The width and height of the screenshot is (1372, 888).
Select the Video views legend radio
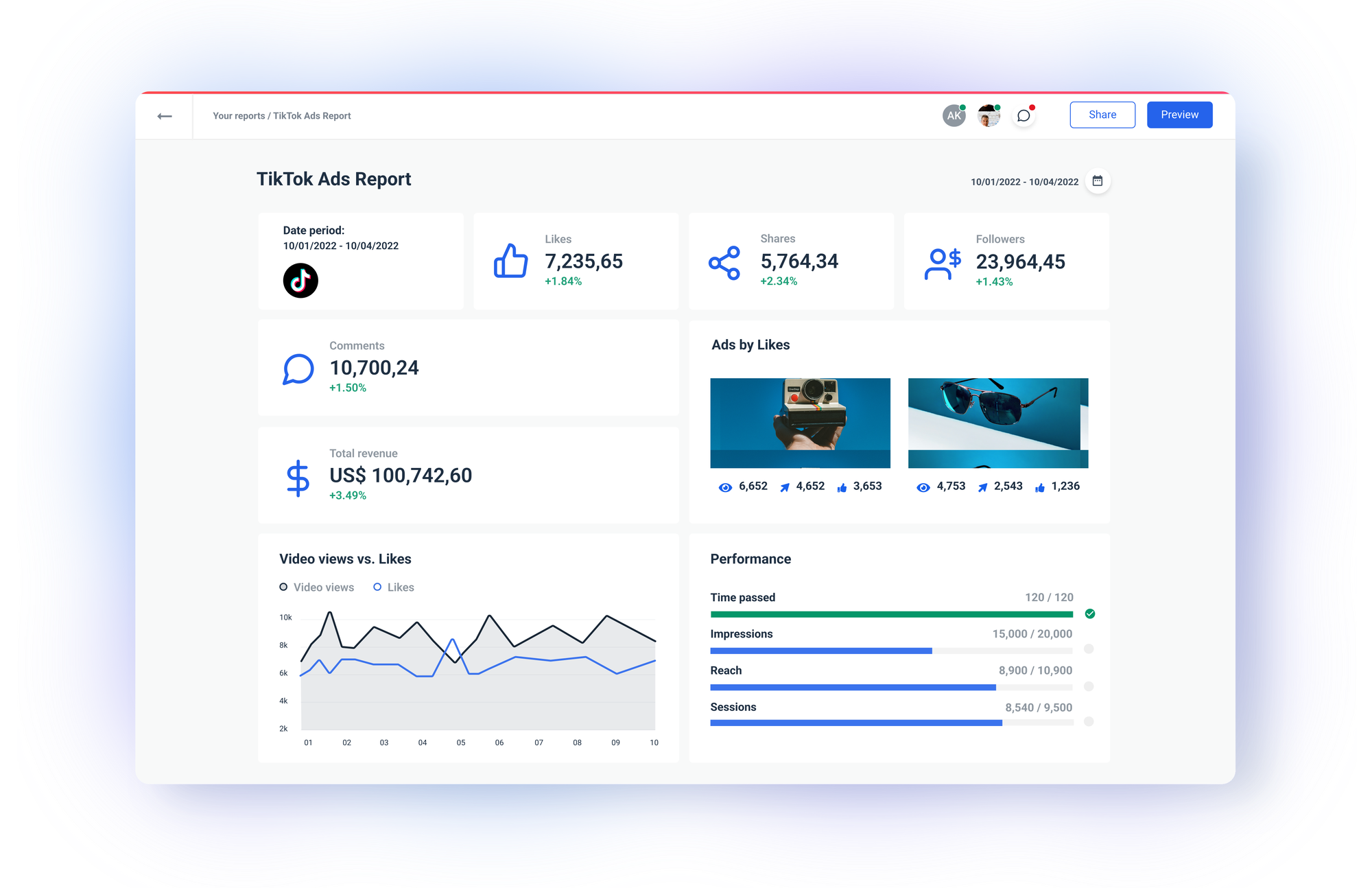point(283,587)
